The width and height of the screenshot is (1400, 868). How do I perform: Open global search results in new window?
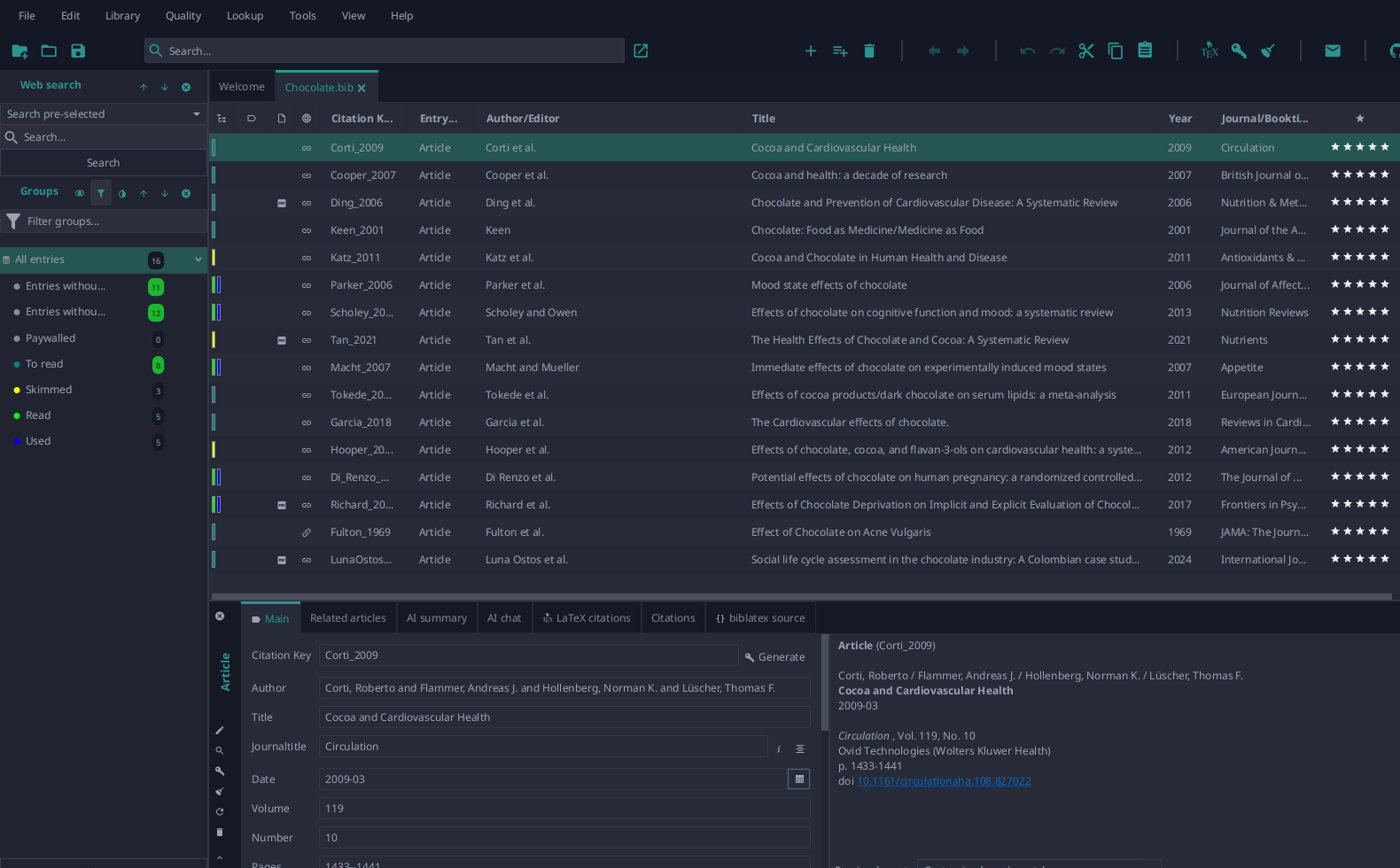click(x=641, y=51)
